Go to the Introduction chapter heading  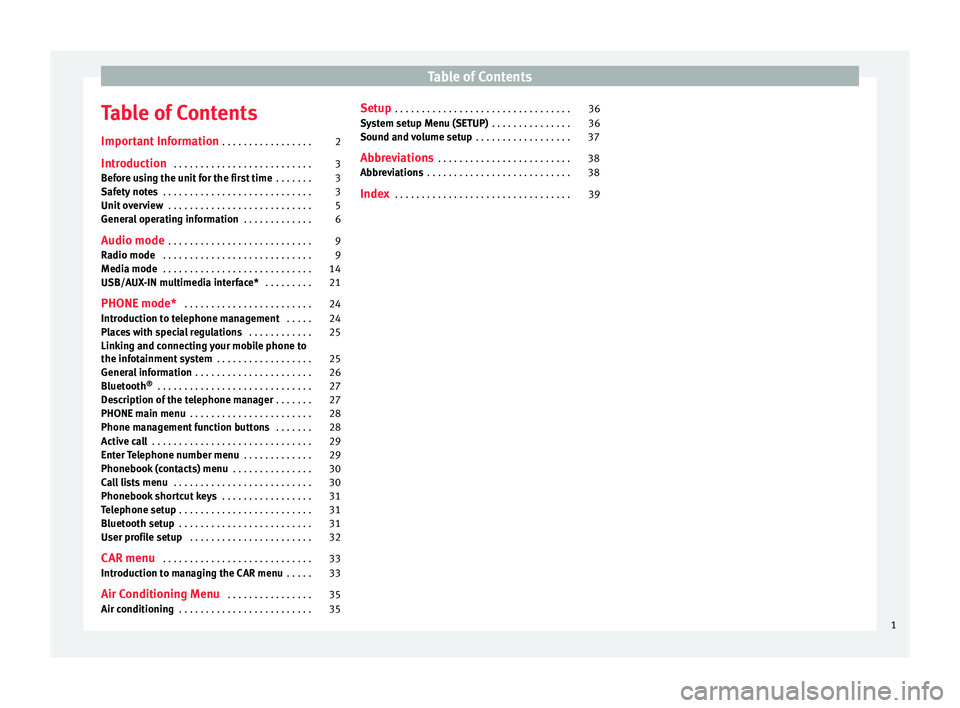point(134,164)
